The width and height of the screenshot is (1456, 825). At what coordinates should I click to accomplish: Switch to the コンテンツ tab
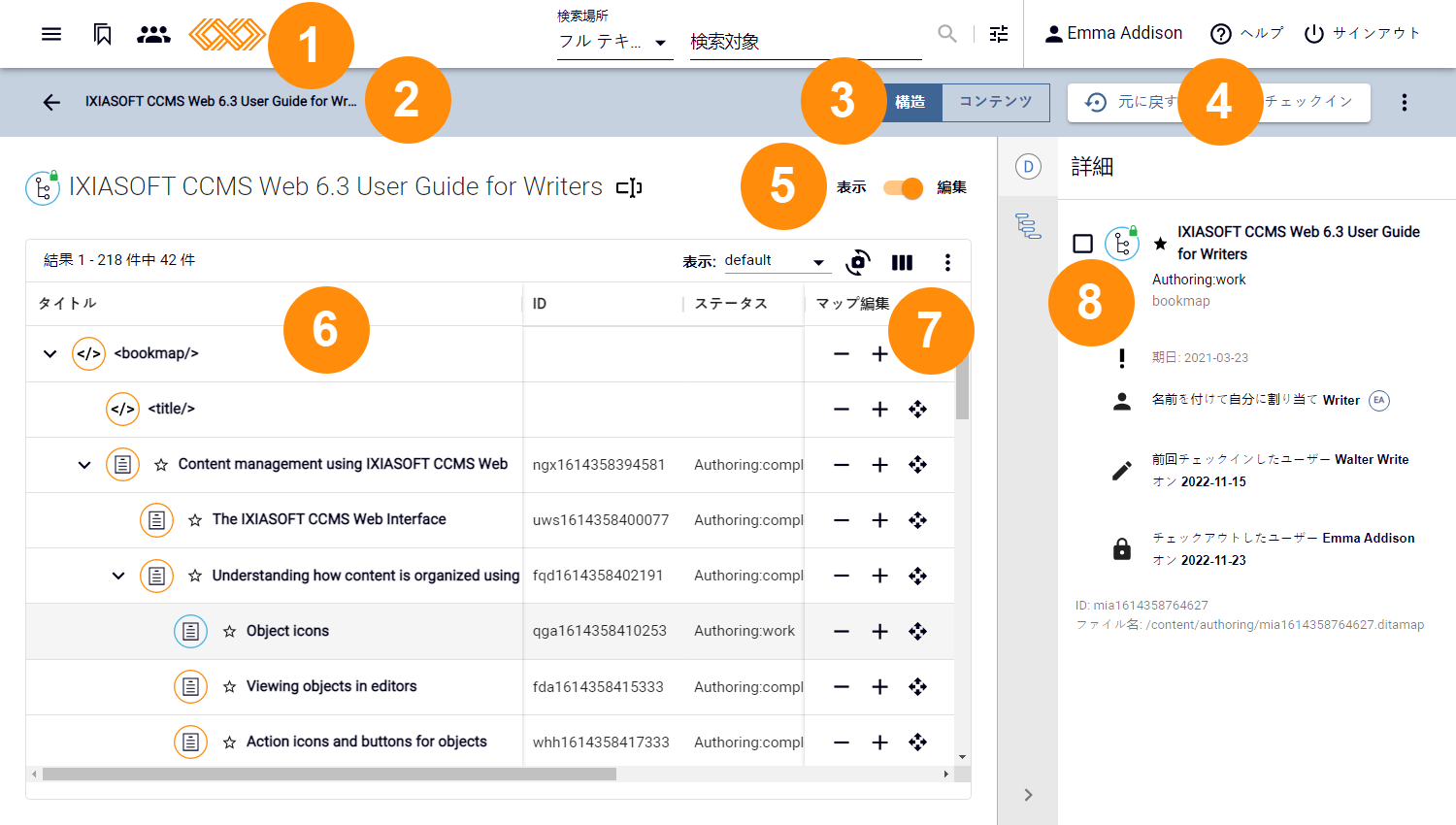point(996,102)
